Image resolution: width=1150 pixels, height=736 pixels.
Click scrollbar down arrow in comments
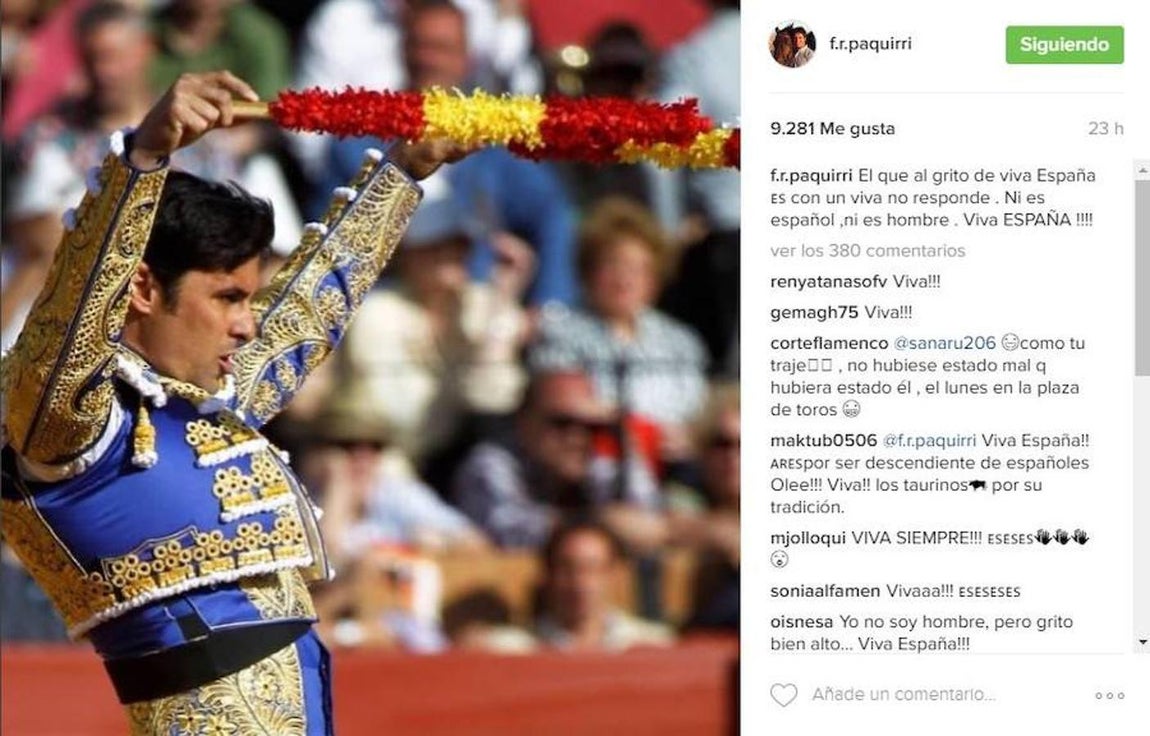(1143, 642)
